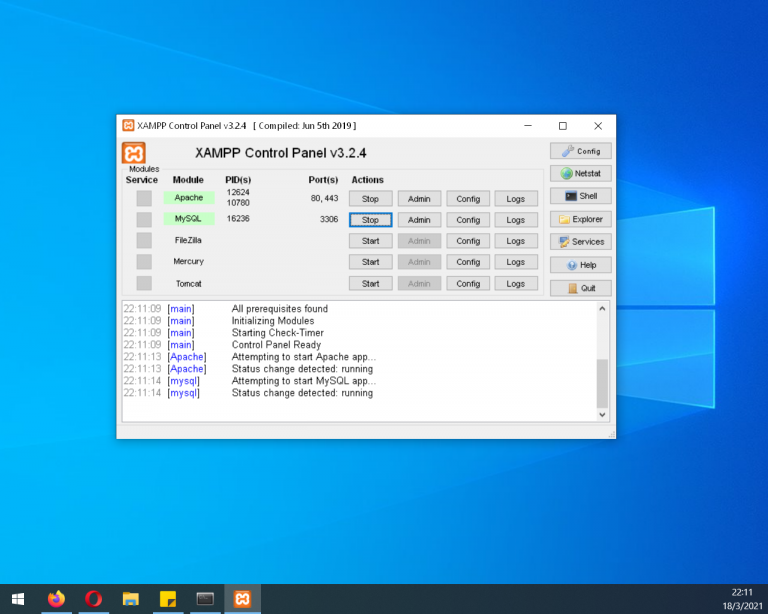The image size is (768, 614).
Task: Open Mercury Logs menu
Action: (516, 262)
